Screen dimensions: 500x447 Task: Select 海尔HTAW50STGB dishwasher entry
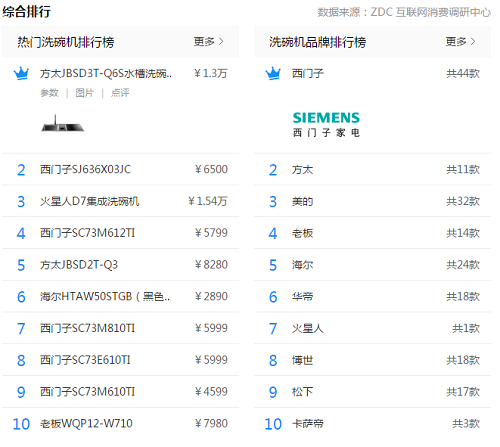[x=105, y=297]
